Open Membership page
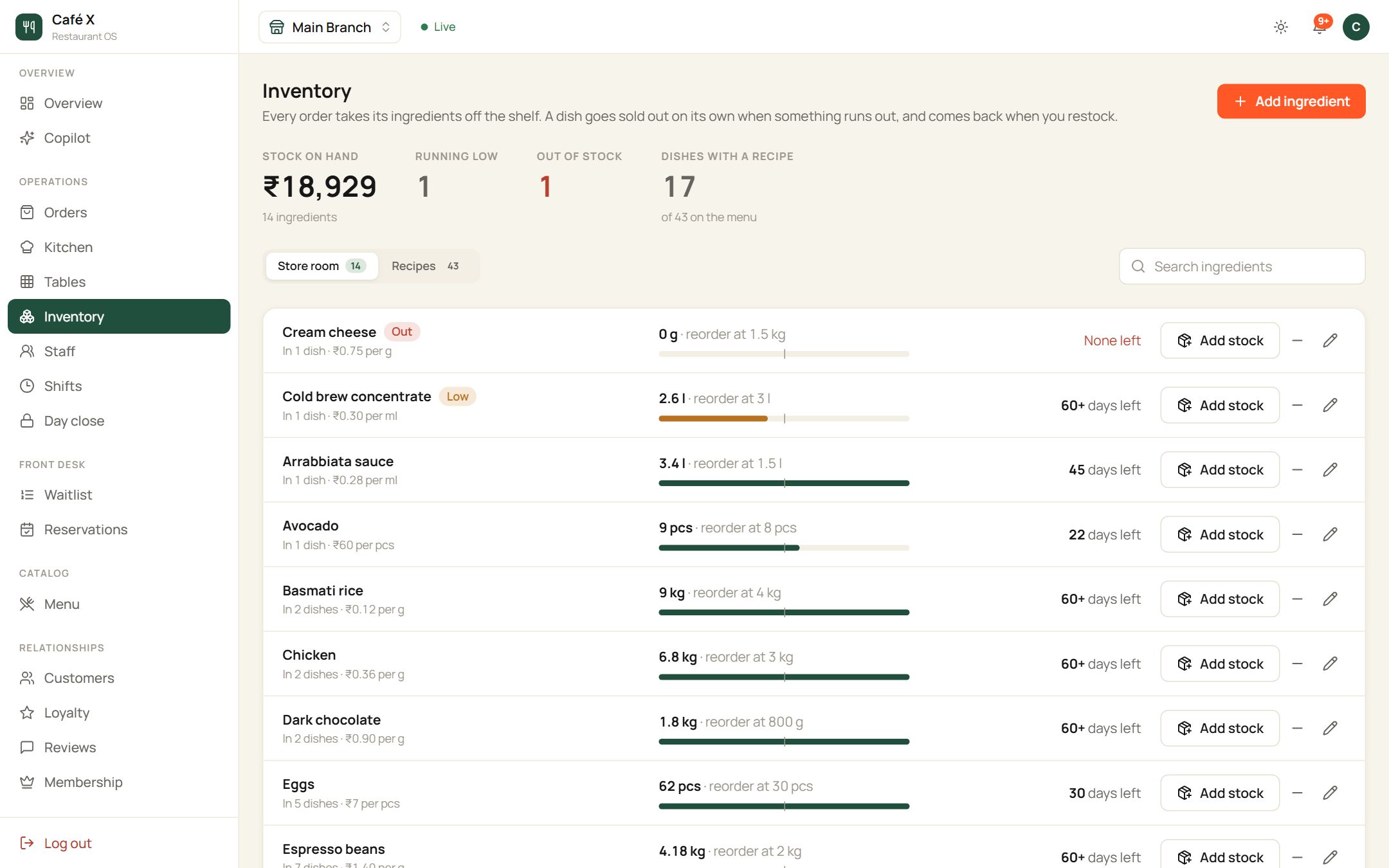 point(119,782)
